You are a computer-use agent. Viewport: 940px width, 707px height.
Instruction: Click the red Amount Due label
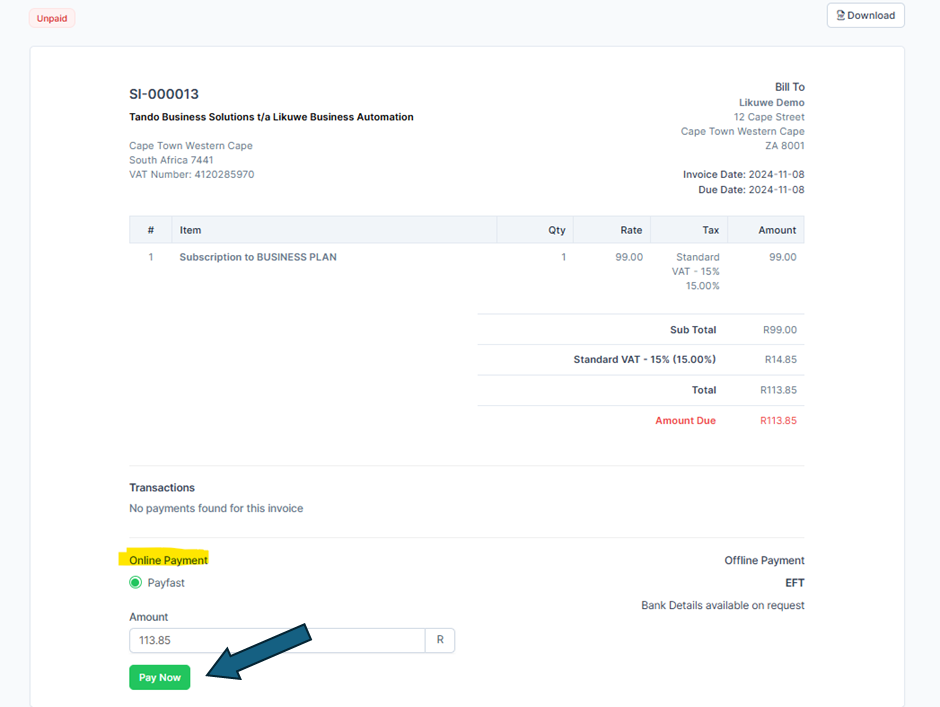pos(685,421)
